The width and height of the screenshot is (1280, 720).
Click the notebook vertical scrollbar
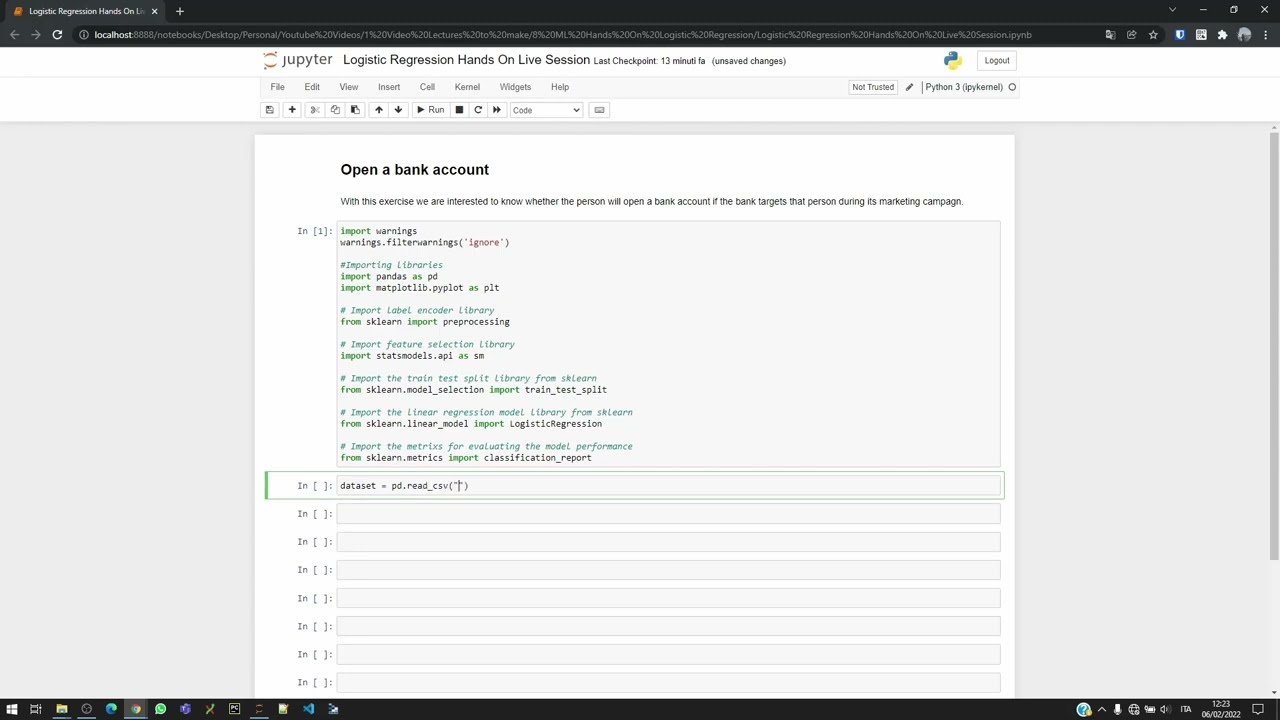[x=1273, y=345]
